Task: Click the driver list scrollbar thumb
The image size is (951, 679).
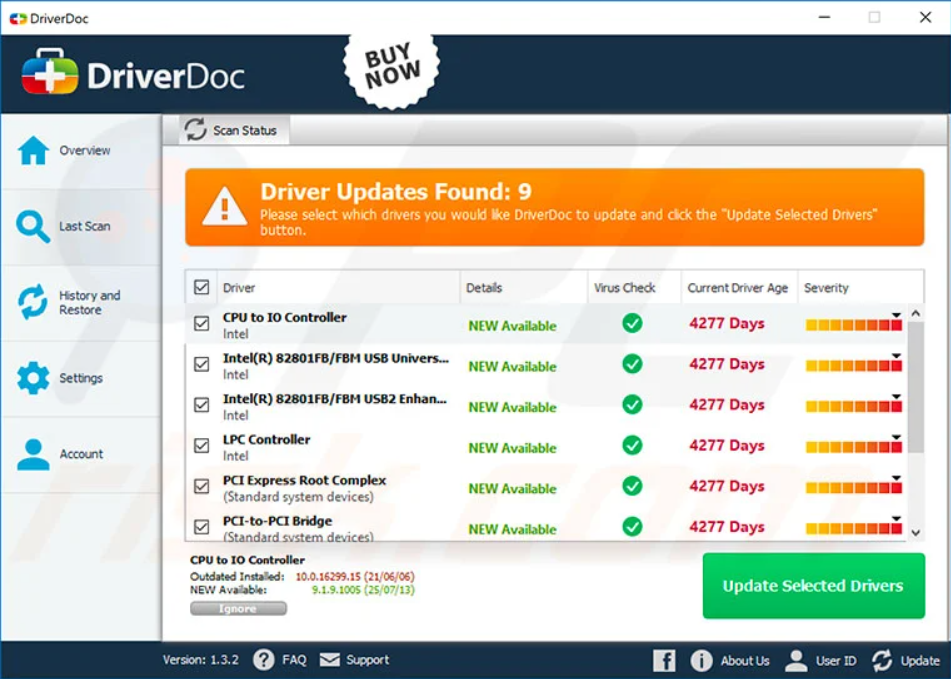Action: tap(916, 387)
